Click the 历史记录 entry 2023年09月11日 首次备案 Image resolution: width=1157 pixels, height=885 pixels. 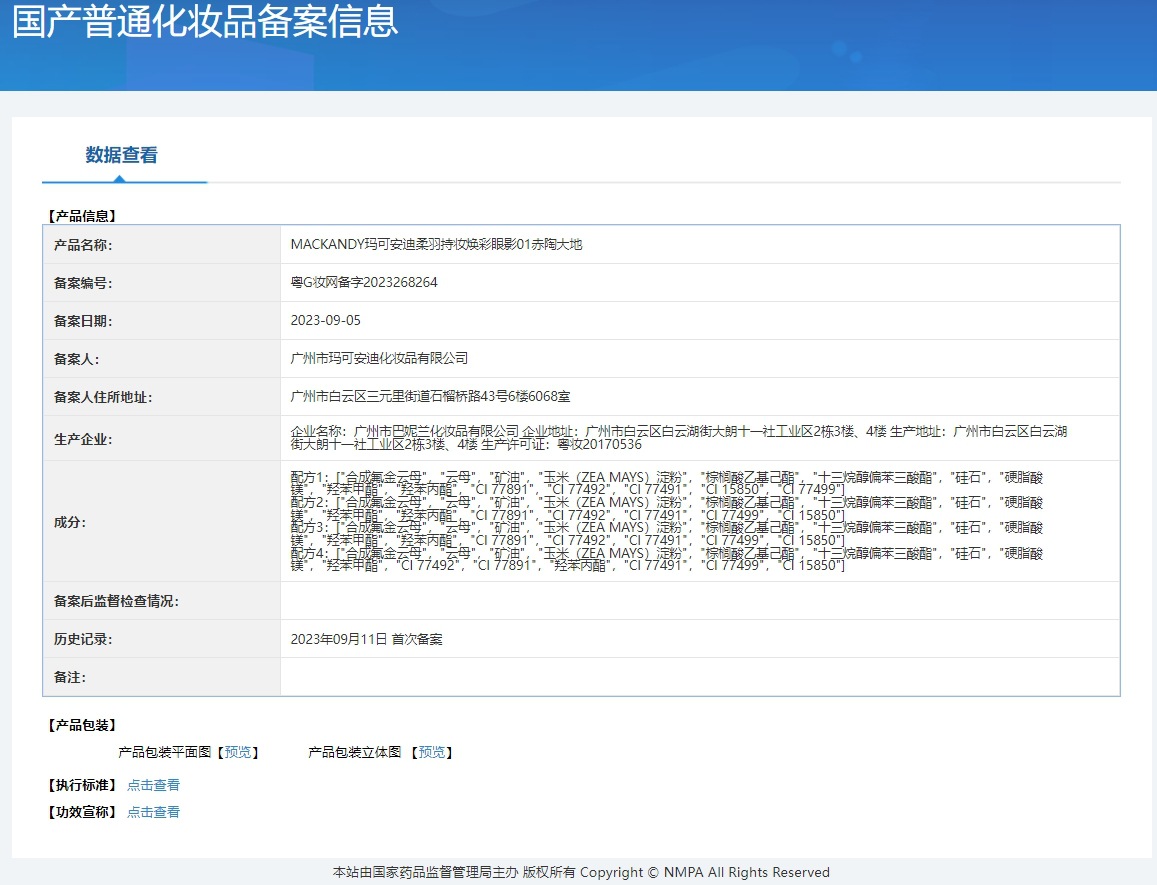366,638
